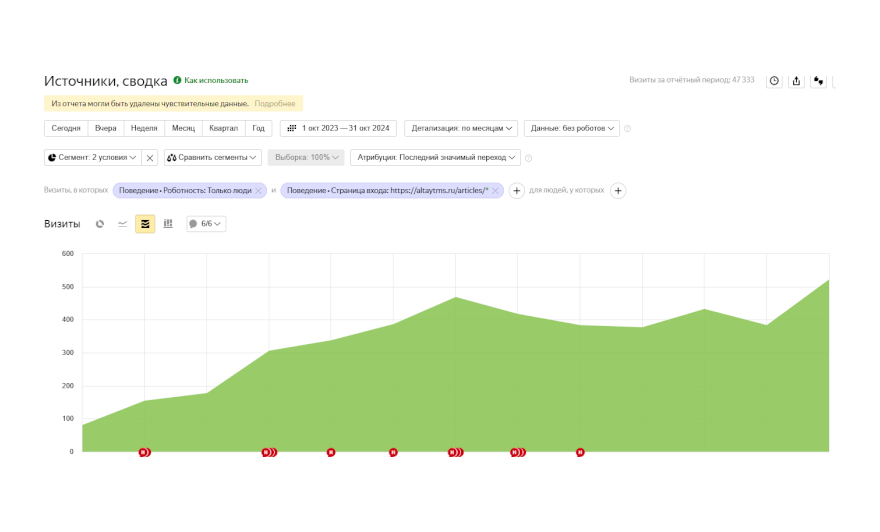Click 'Подробнее' link in yellow notice
This screenshot has height=532, width=880.
point(274,103)
